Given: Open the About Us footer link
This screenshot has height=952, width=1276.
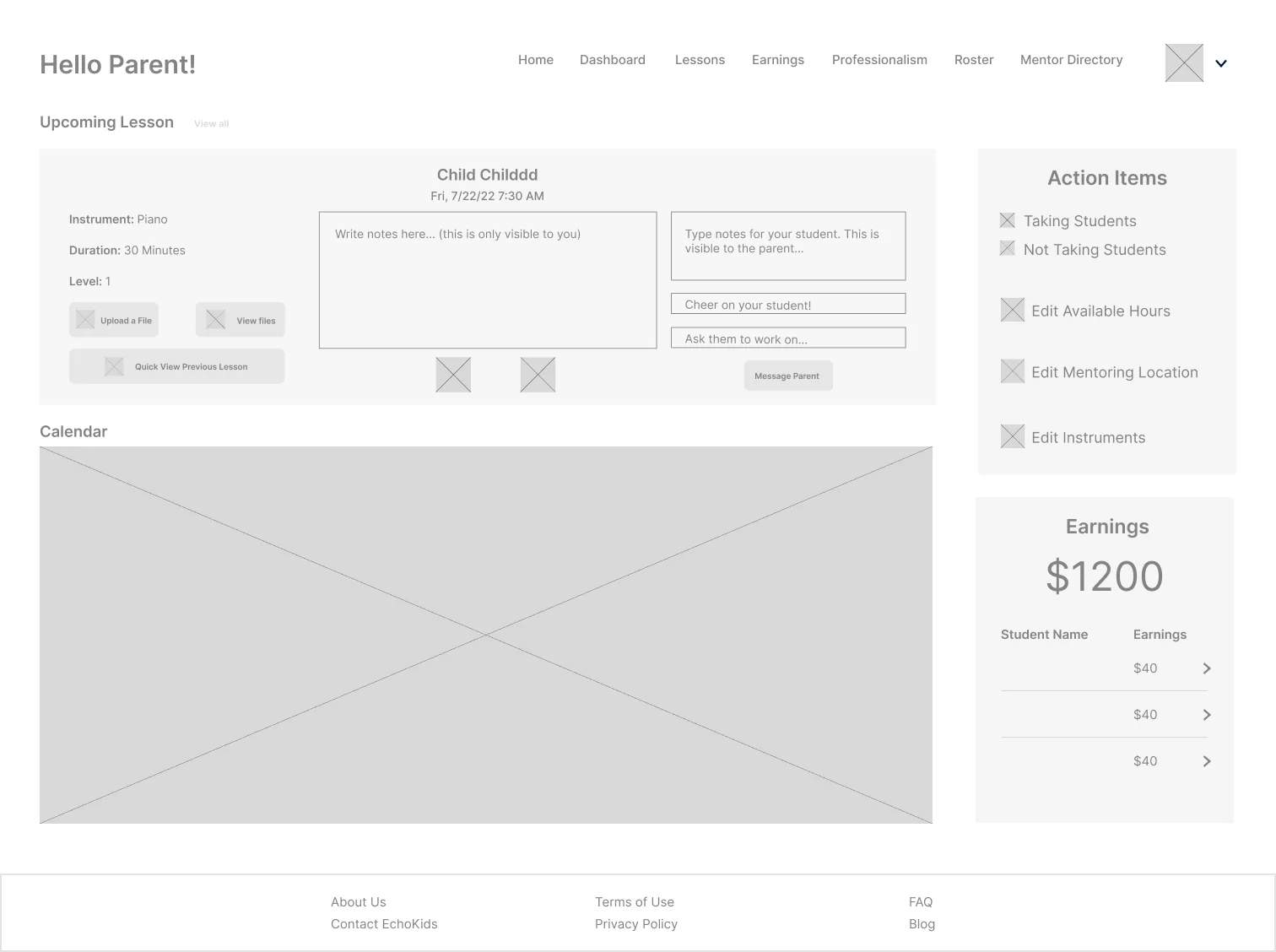Looking at the screenshot, I should click(x=359, y=902).
